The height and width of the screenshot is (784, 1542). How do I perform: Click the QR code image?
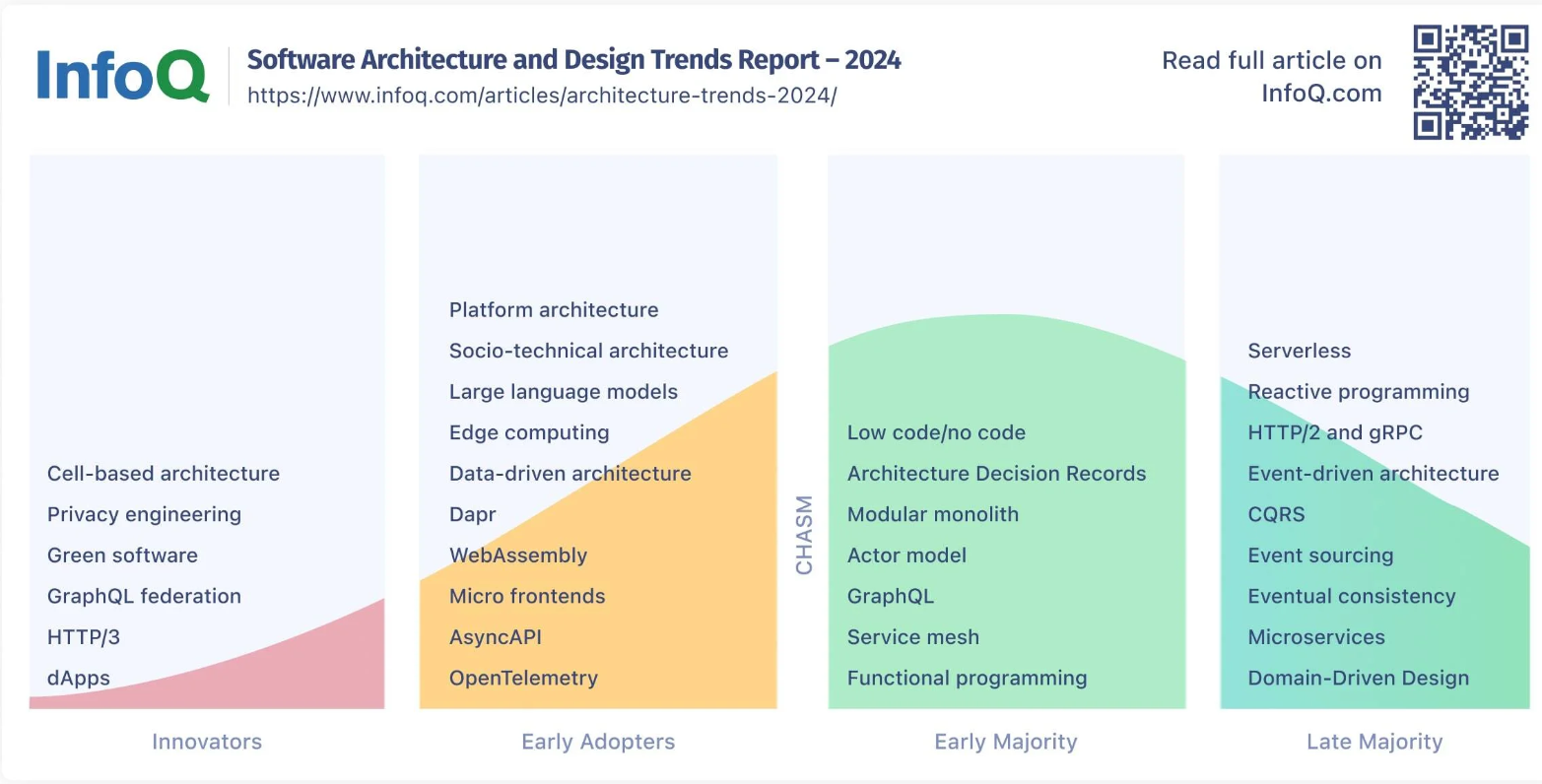click(1470, 82)
